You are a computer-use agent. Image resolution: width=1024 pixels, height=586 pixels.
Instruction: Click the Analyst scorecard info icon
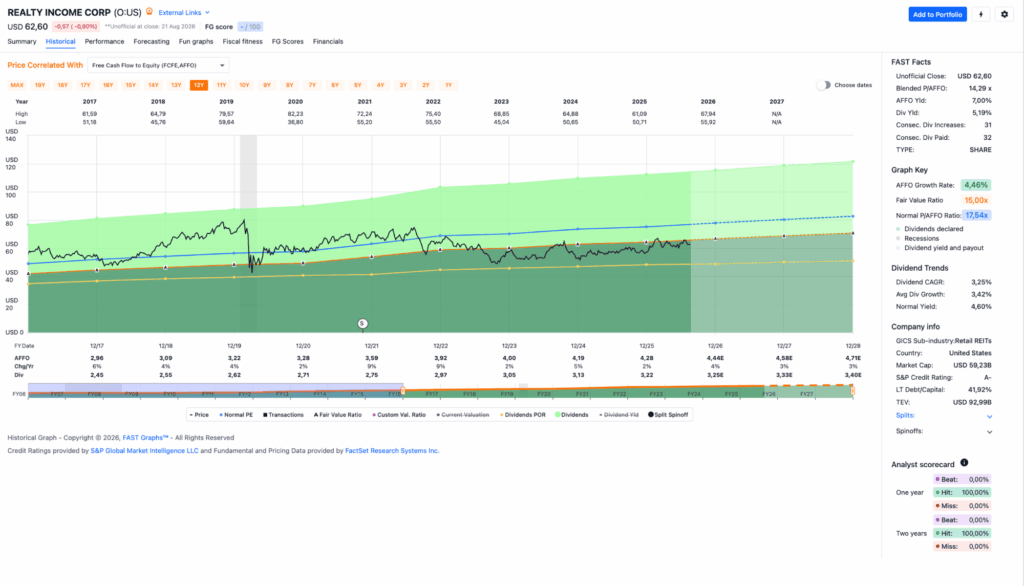click(964, 463)
